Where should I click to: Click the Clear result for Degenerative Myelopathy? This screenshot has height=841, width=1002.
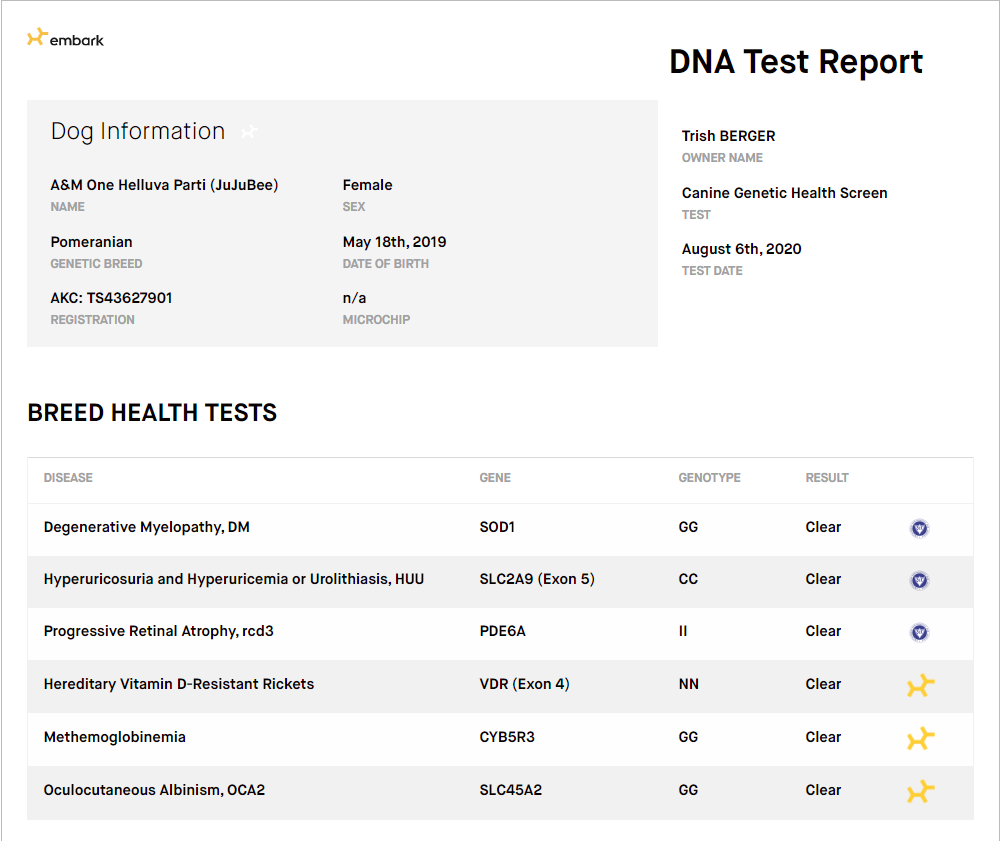(823, 527)
